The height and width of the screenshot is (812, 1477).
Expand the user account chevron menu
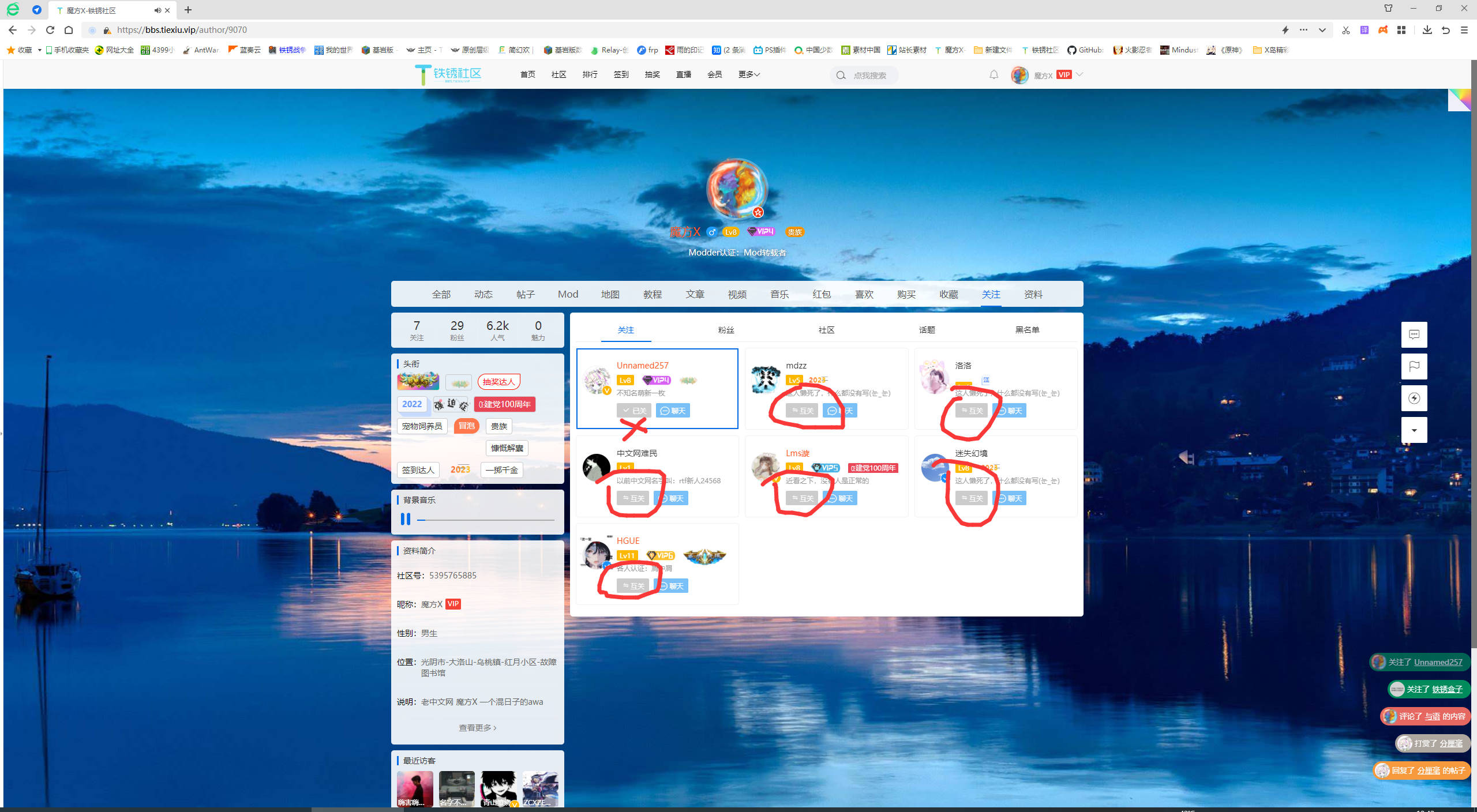click(x=1079, y=74)
